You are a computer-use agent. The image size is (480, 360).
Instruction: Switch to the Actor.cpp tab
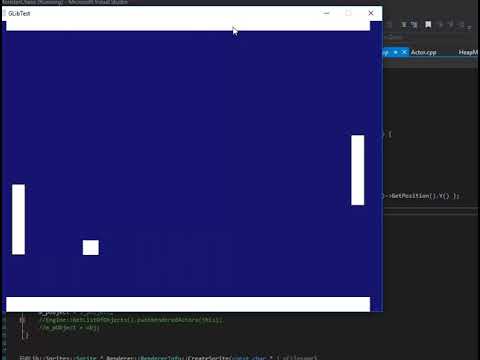pos(423,52)
